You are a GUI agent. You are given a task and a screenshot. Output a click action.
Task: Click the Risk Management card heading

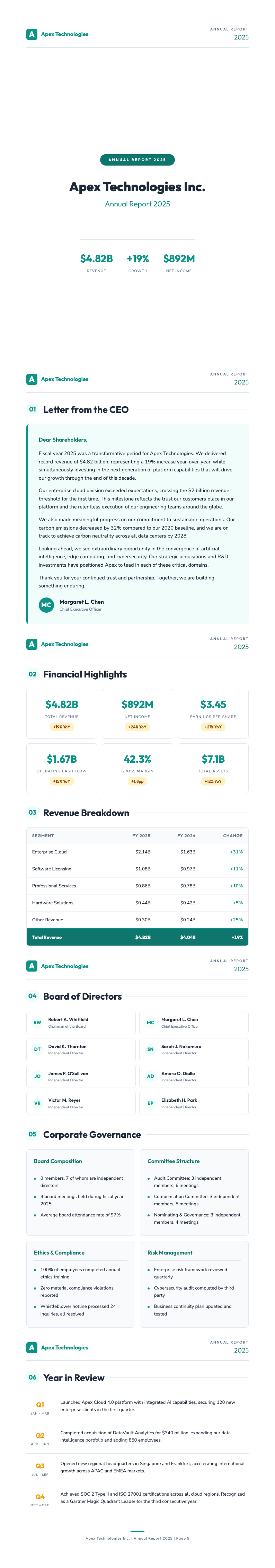tap(170, 1252)
